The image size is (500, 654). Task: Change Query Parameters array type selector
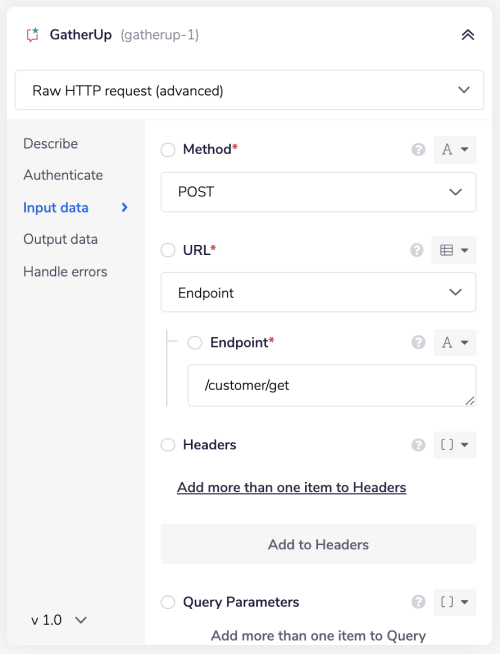tap(455, 602)
